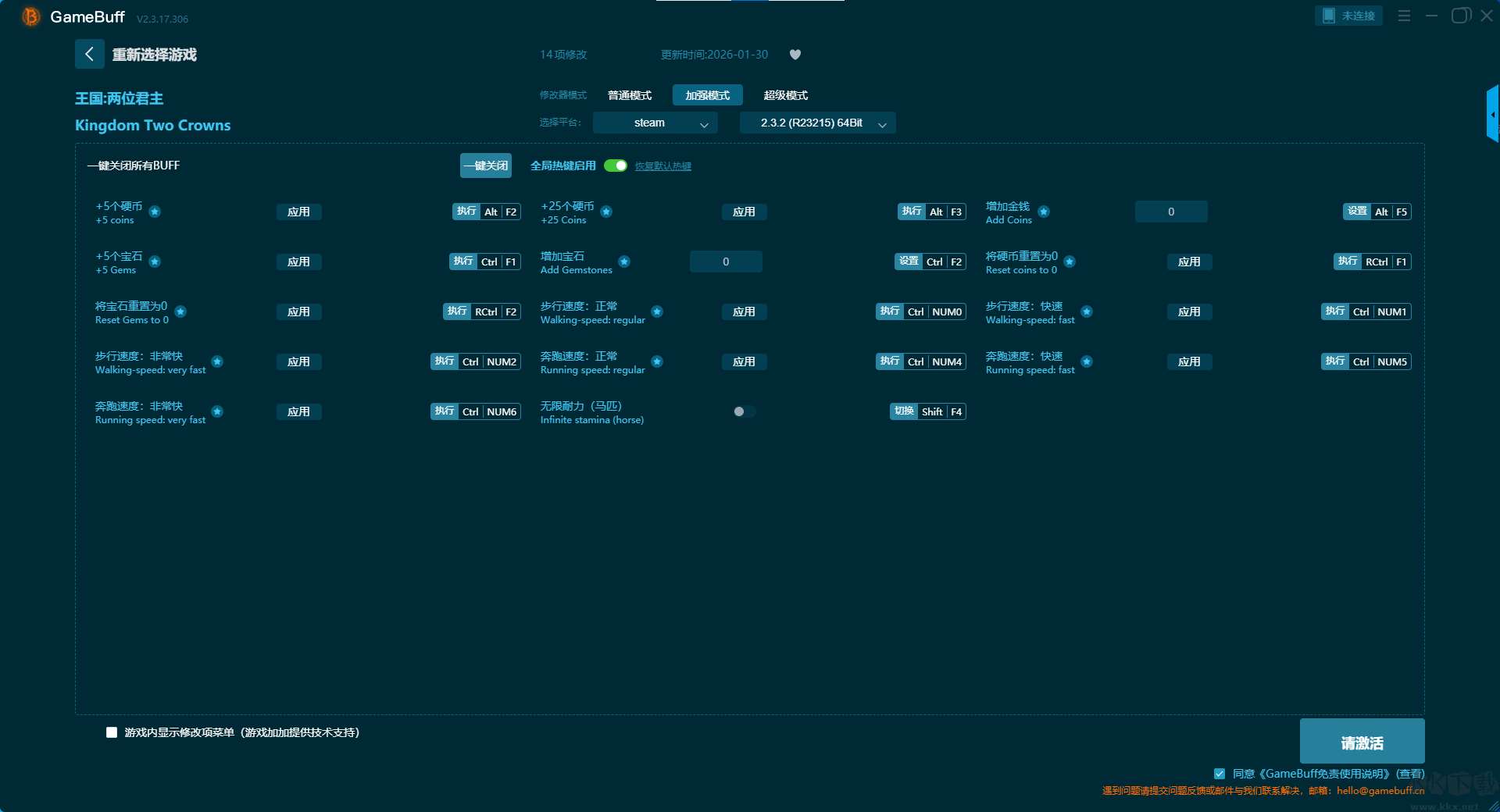Click the restore default hotkeys link

click(x=662, y=166)
